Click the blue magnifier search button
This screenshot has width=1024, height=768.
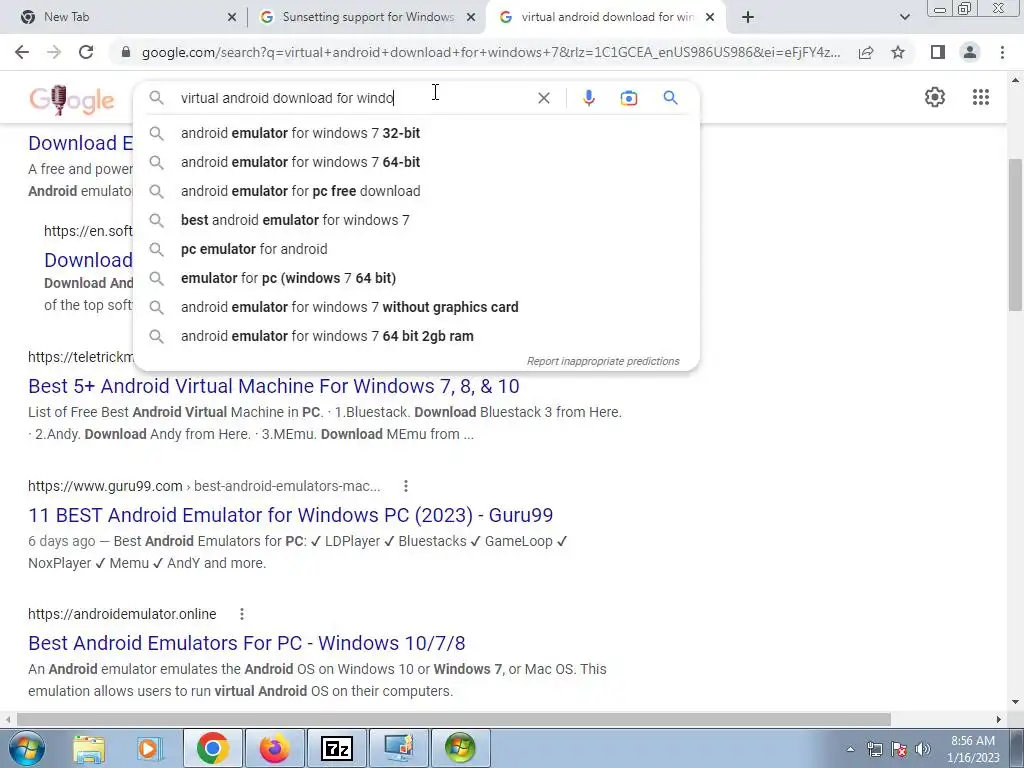coord(670,98)
